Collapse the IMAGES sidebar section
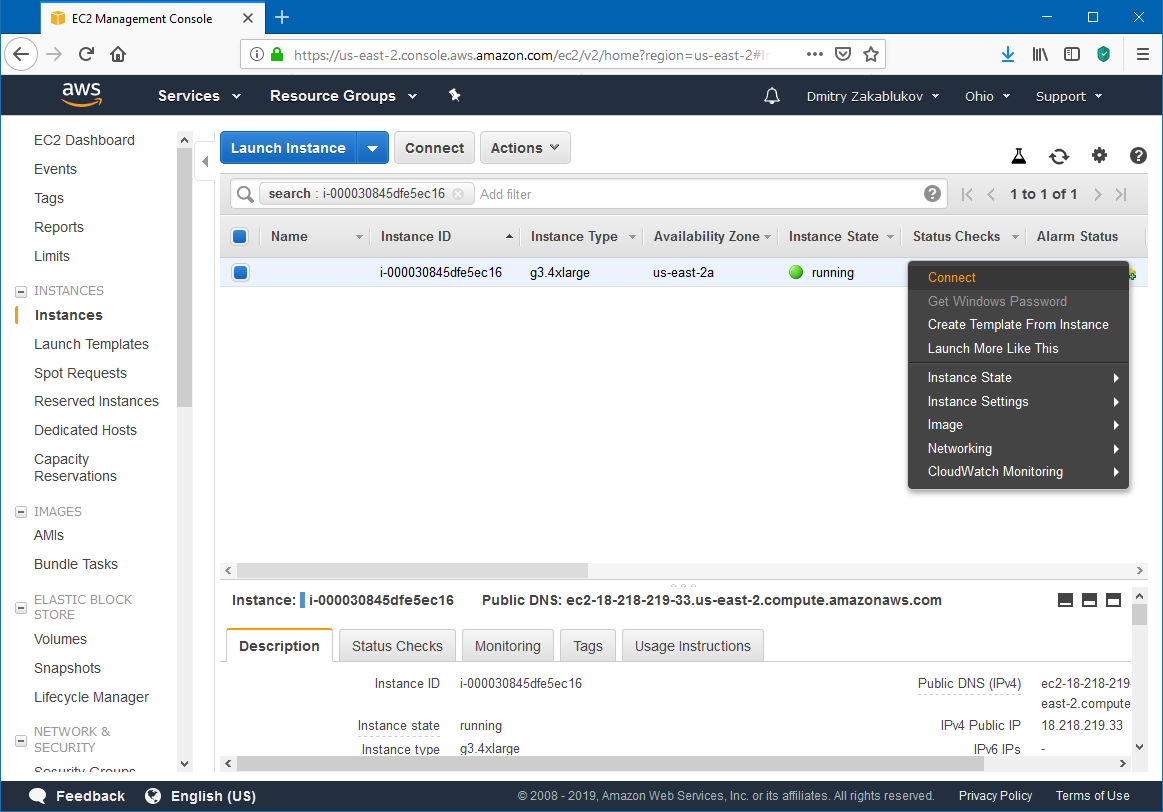The width and height of the screenshot is (1163, 812). click(x=21, y=512)
